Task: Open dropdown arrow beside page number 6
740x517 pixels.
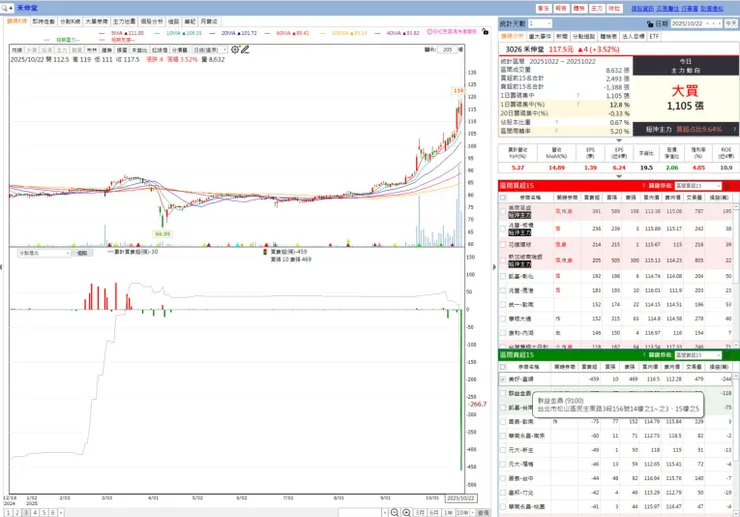Action: (61, 513)
